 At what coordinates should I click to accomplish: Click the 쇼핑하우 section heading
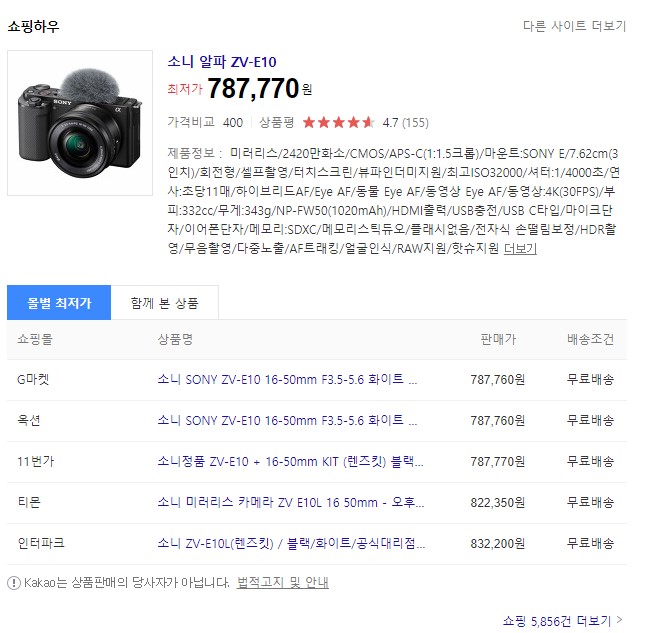coord(33,26)
